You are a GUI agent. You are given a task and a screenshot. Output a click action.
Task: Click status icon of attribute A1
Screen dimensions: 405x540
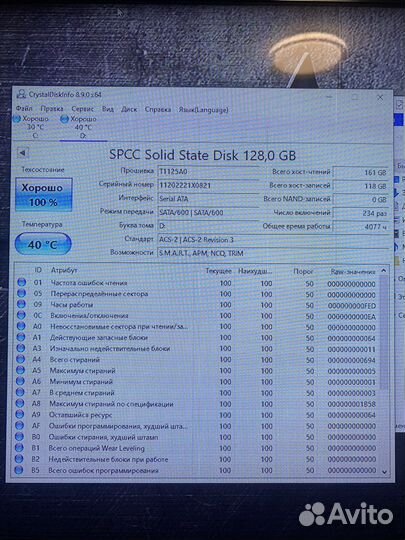click(x=21, y=337)
